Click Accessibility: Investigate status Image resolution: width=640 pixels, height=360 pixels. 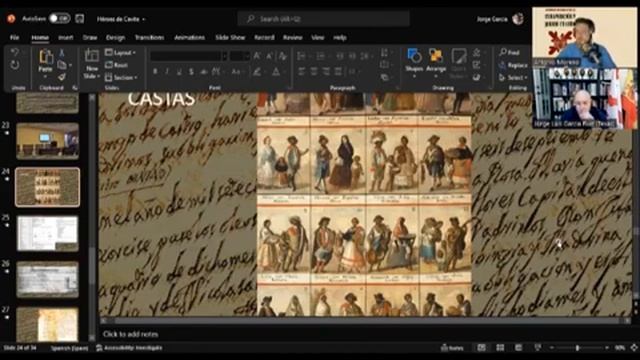(129, 348)
